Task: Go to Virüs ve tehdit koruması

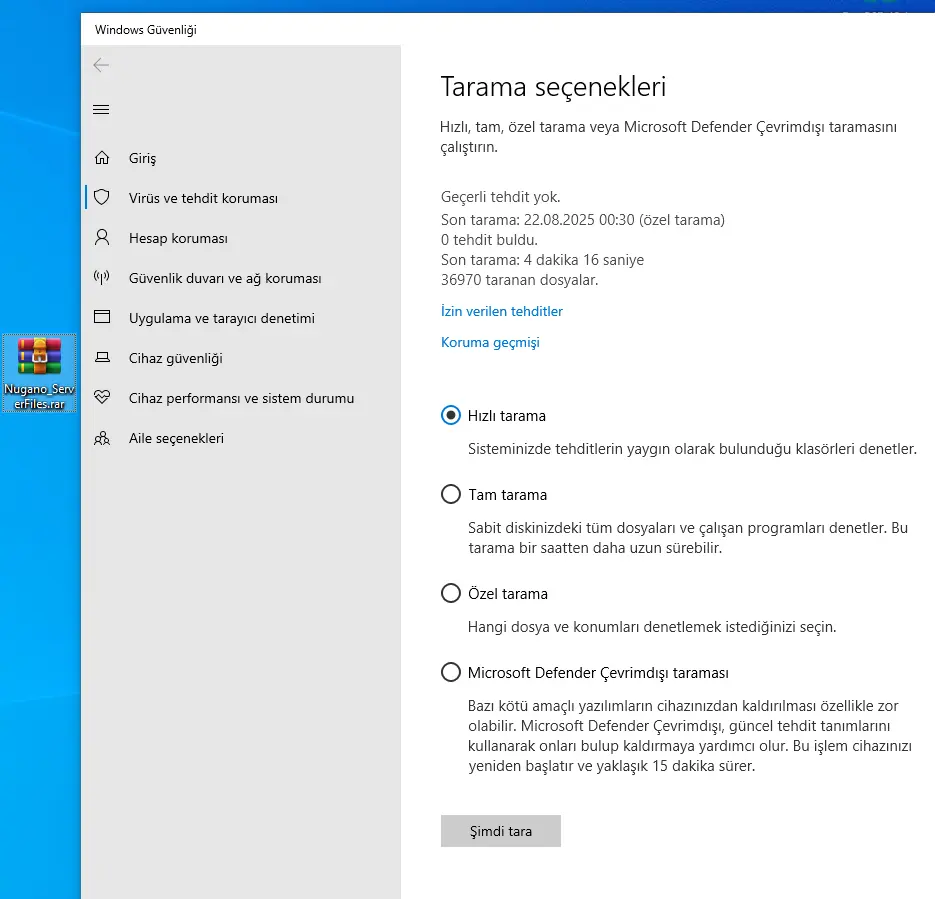Action: tap(243, 198)
